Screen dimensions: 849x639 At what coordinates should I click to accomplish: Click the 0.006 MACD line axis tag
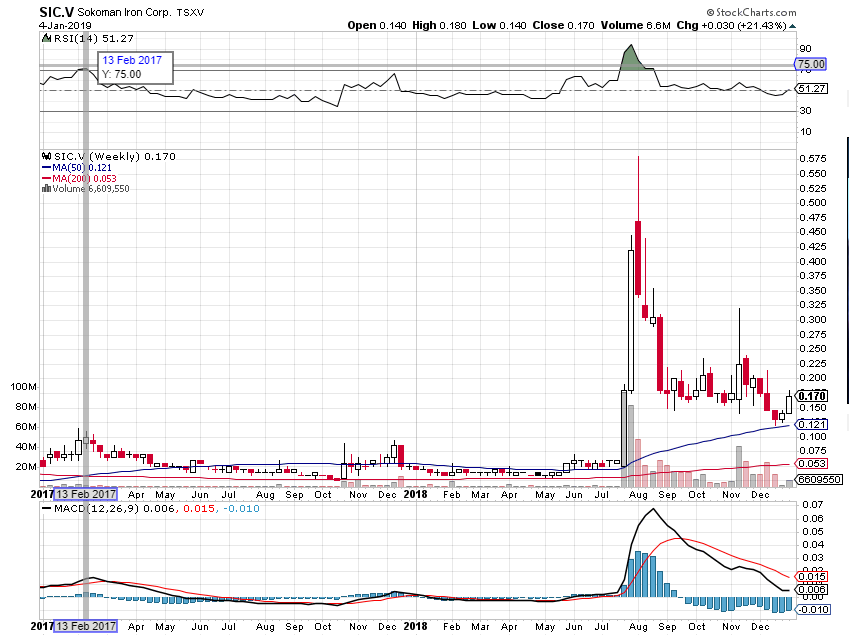pyautogui.click(x=812, y=590)
